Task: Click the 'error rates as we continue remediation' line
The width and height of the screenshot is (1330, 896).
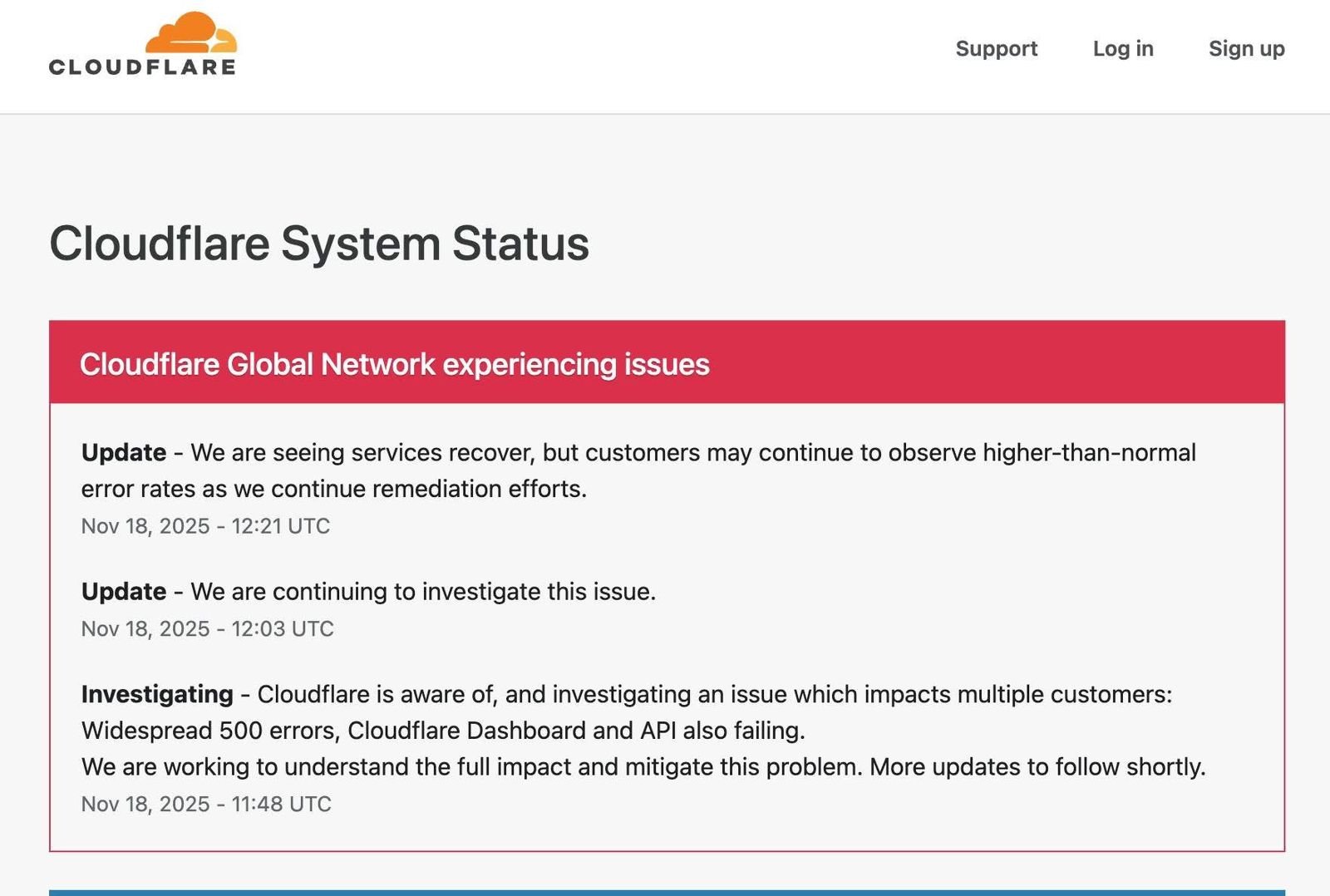Action: tap(334, 489)
